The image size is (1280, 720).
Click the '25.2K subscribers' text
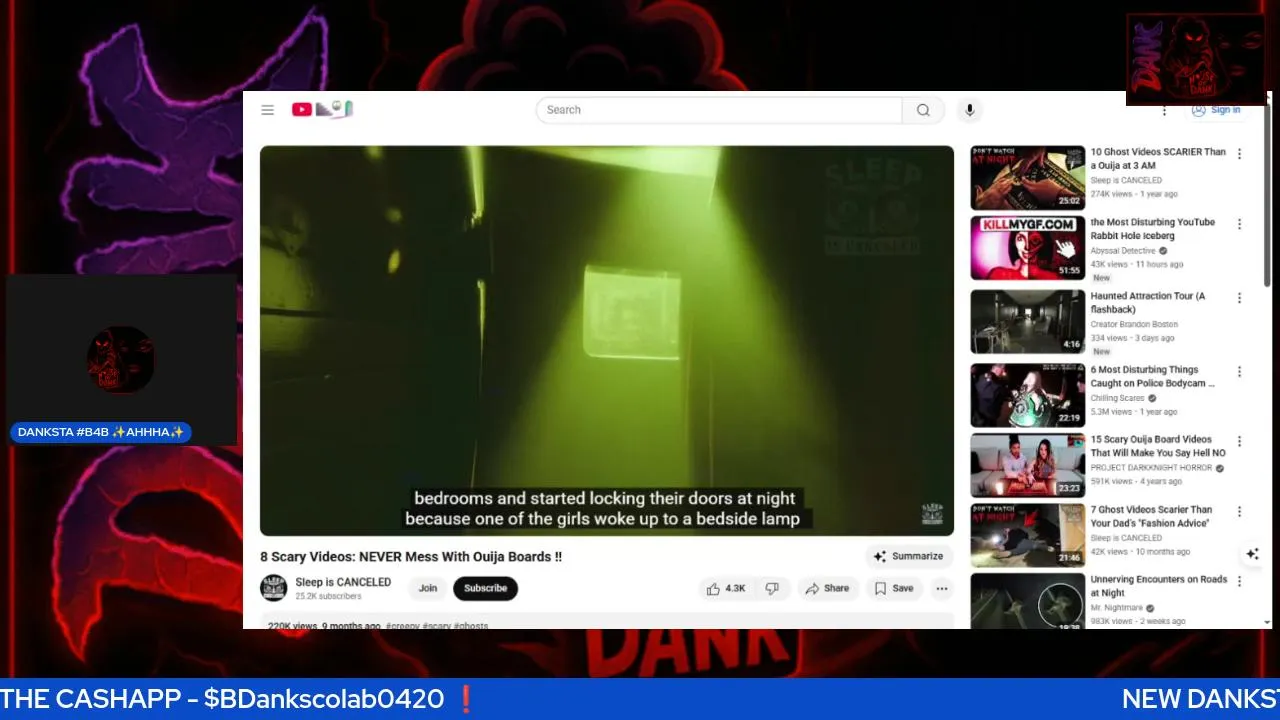tap(328, 596)
